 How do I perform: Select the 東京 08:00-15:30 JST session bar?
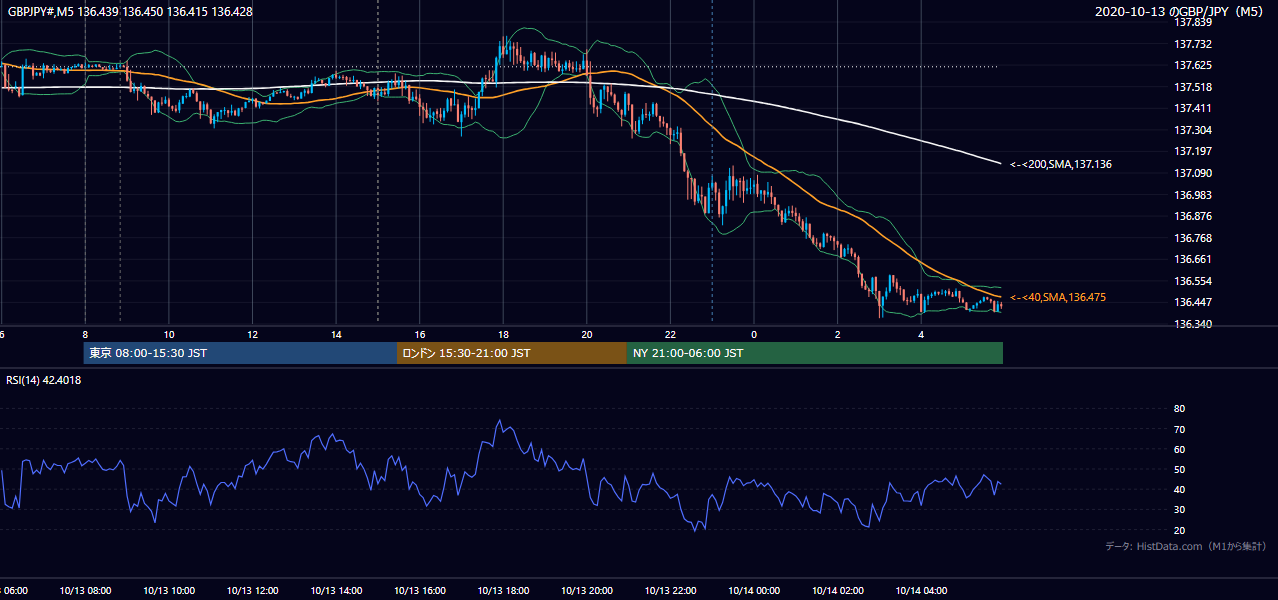pyautogui.click(x=240, y=353)
